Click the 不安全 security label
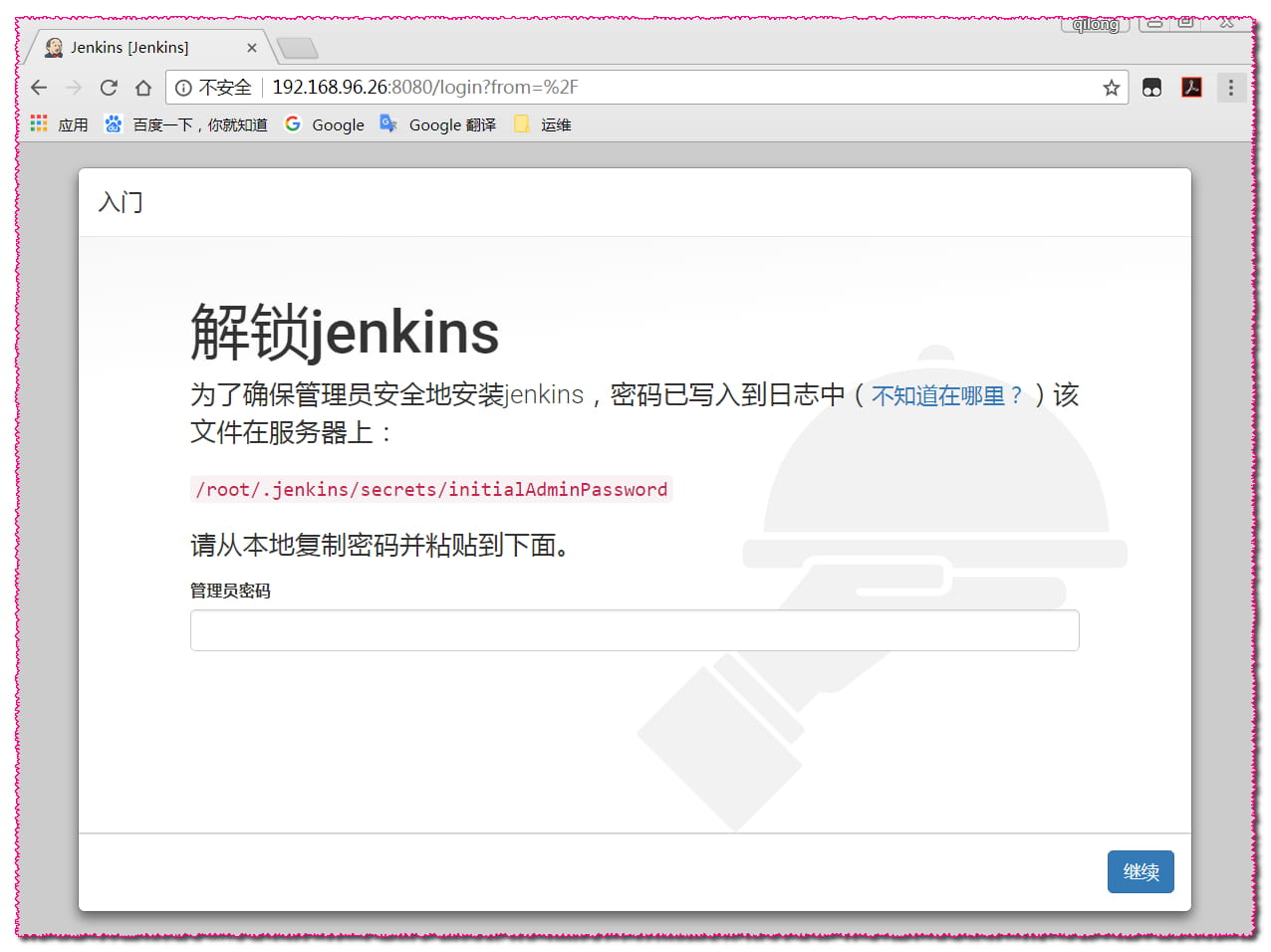The image size is (1271, 952). (x=225, y=88)
